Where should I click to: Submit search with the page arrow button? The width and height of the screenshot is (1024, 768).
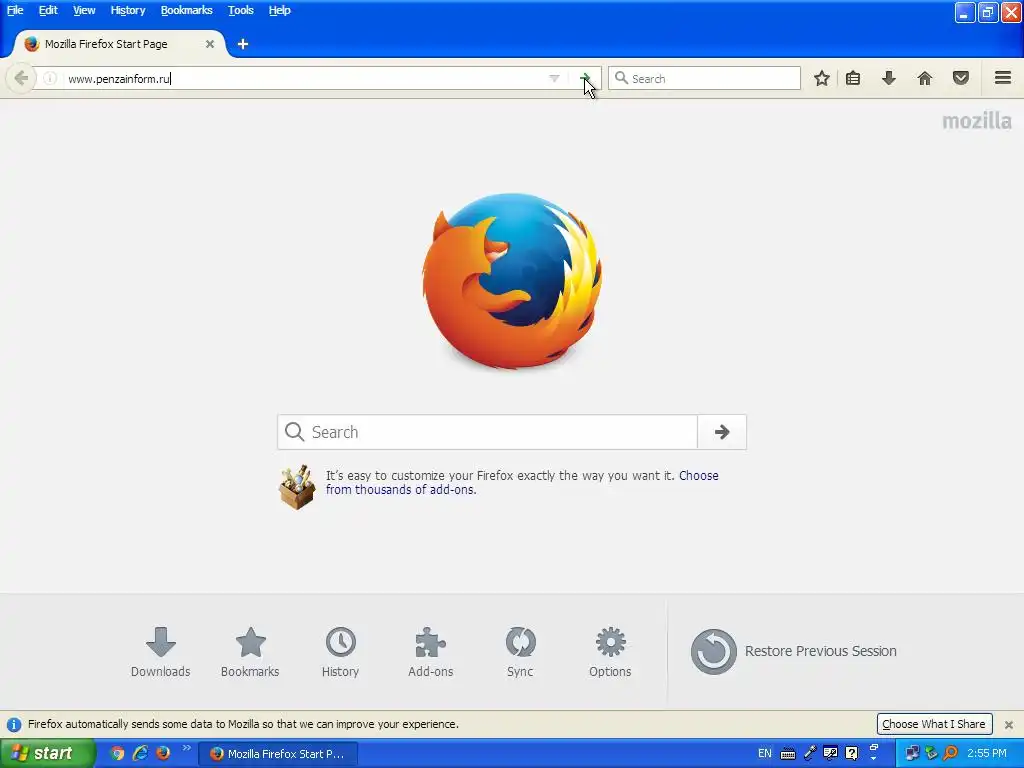click(722, 432)
